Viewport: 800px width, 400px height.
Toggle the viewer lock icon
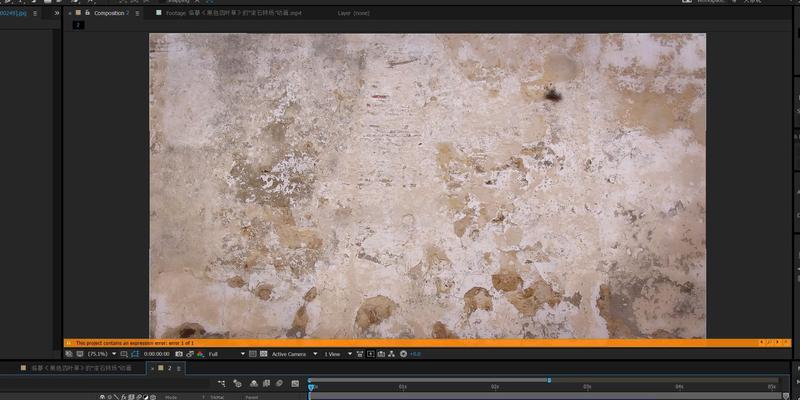(87, 13)
